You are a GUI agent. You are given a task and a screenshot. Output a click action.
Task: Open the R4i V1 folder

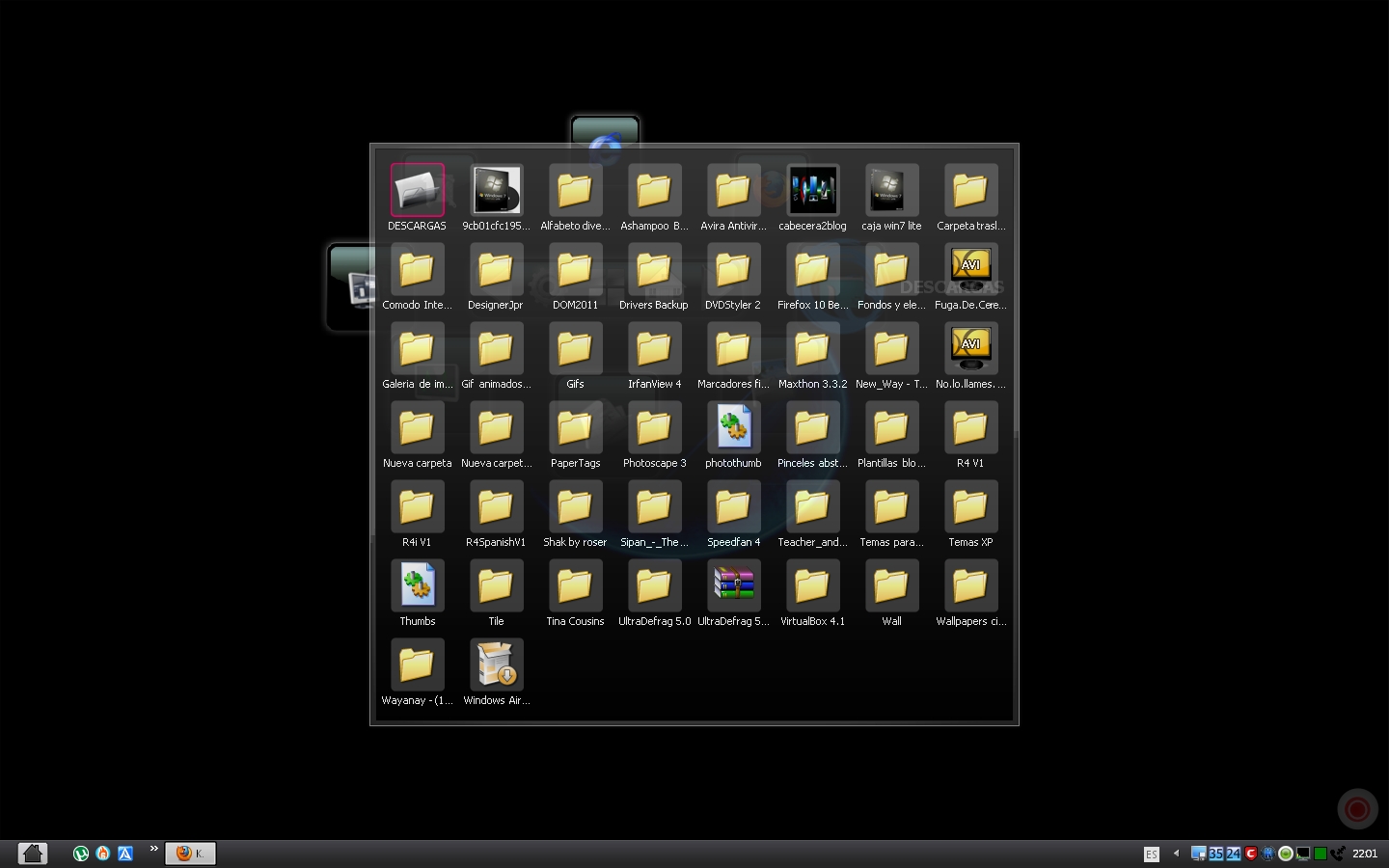tap(417, 506)
